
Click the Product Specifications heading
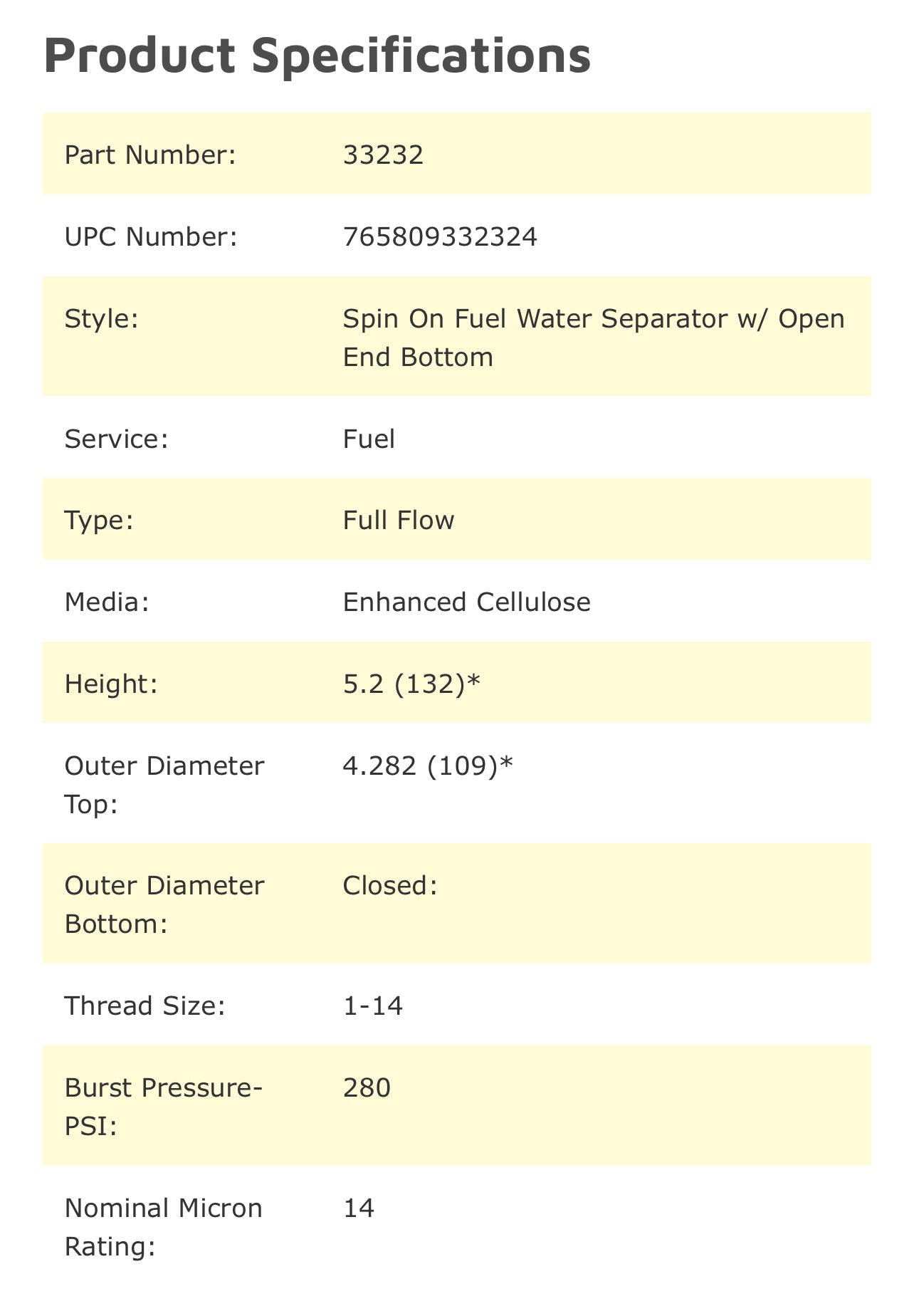[x=317, y=56]
